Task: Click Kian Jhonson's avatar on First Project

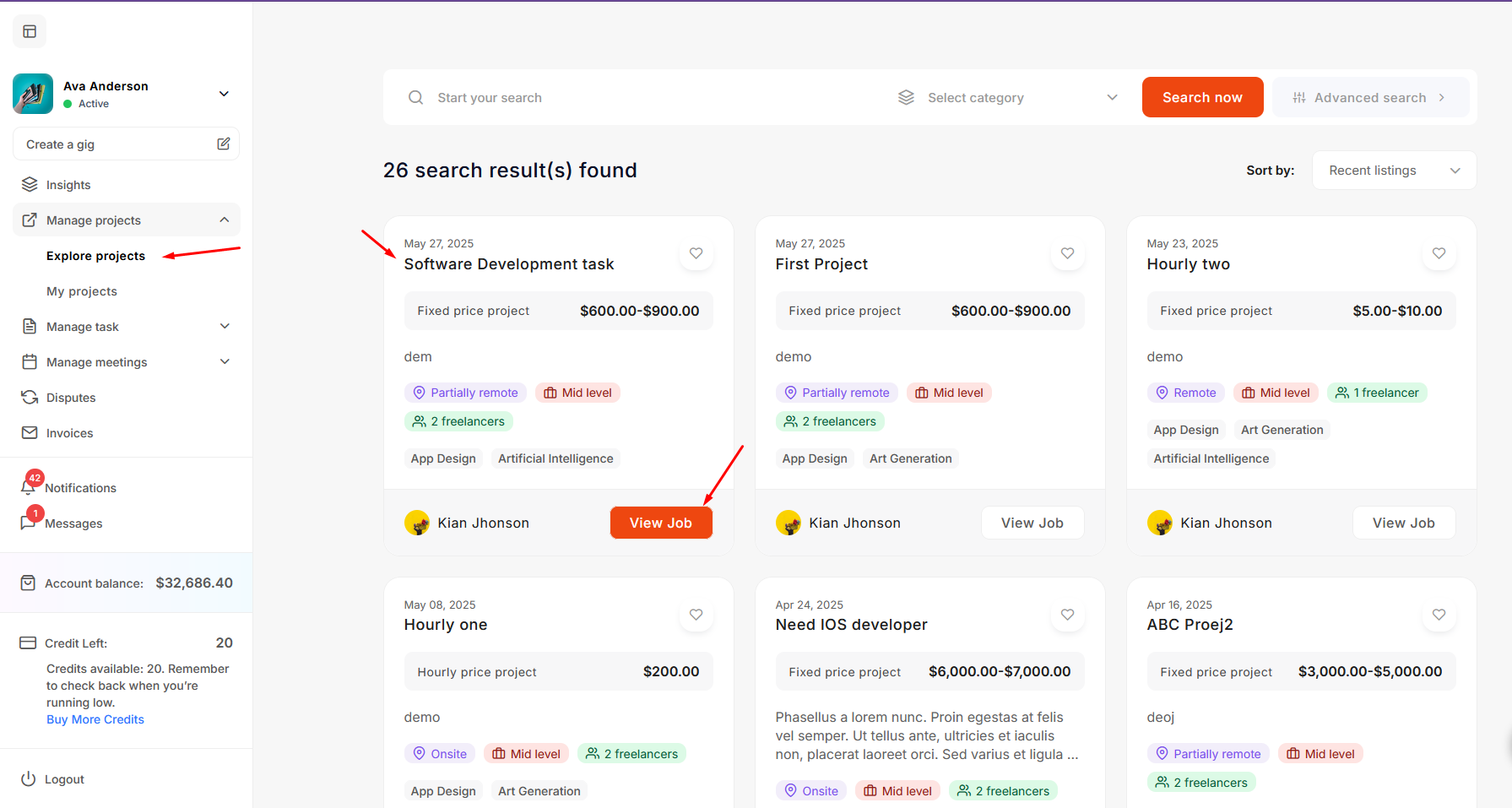Action: [x=789, y=523]
